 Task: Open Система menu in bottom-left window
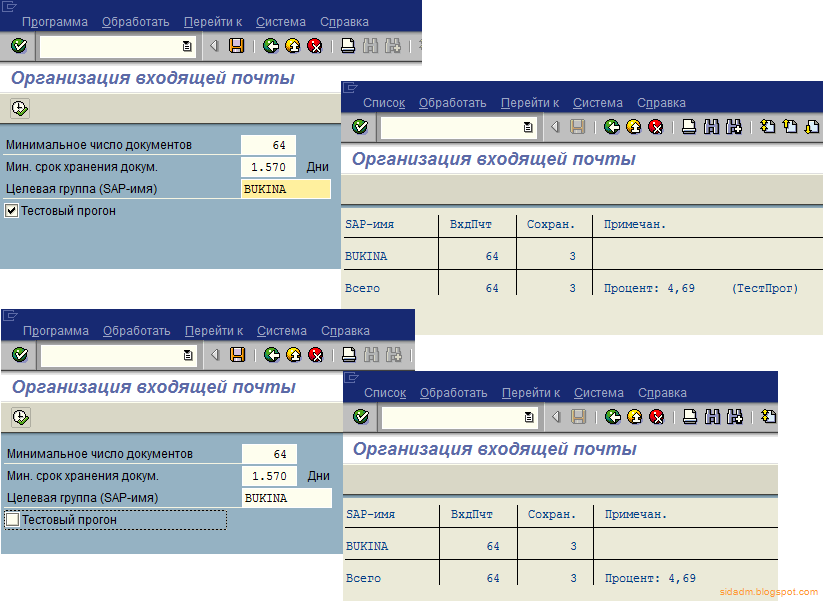282,331
